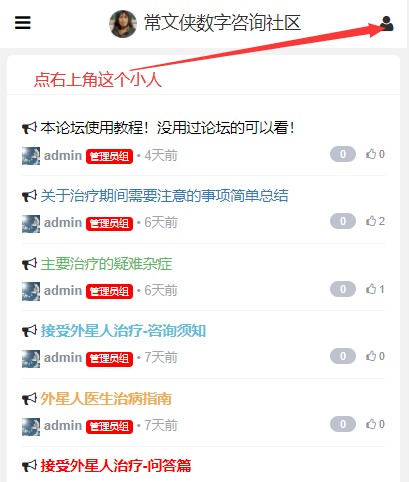The image size is (409, 482).
Task: Click the thumbs-up icon on 本论坛使用教程 post
Action: pos(371,154)
